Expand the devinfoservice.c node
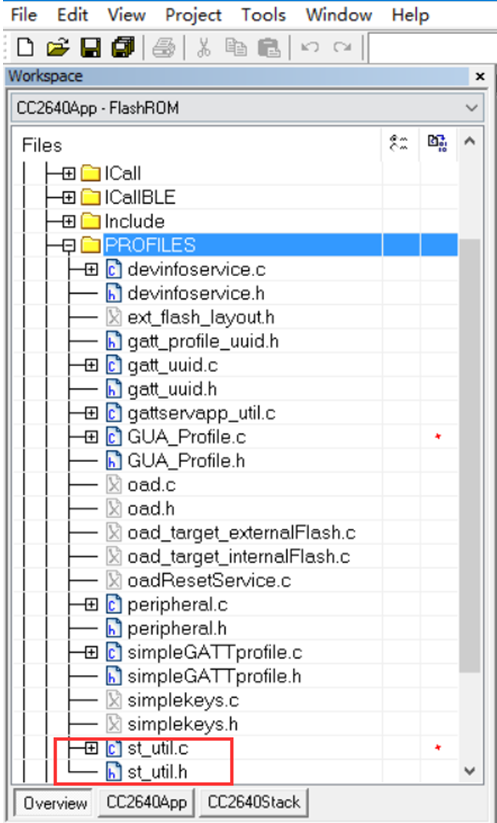This screenshot has width=497, height=823. [91, 270]
